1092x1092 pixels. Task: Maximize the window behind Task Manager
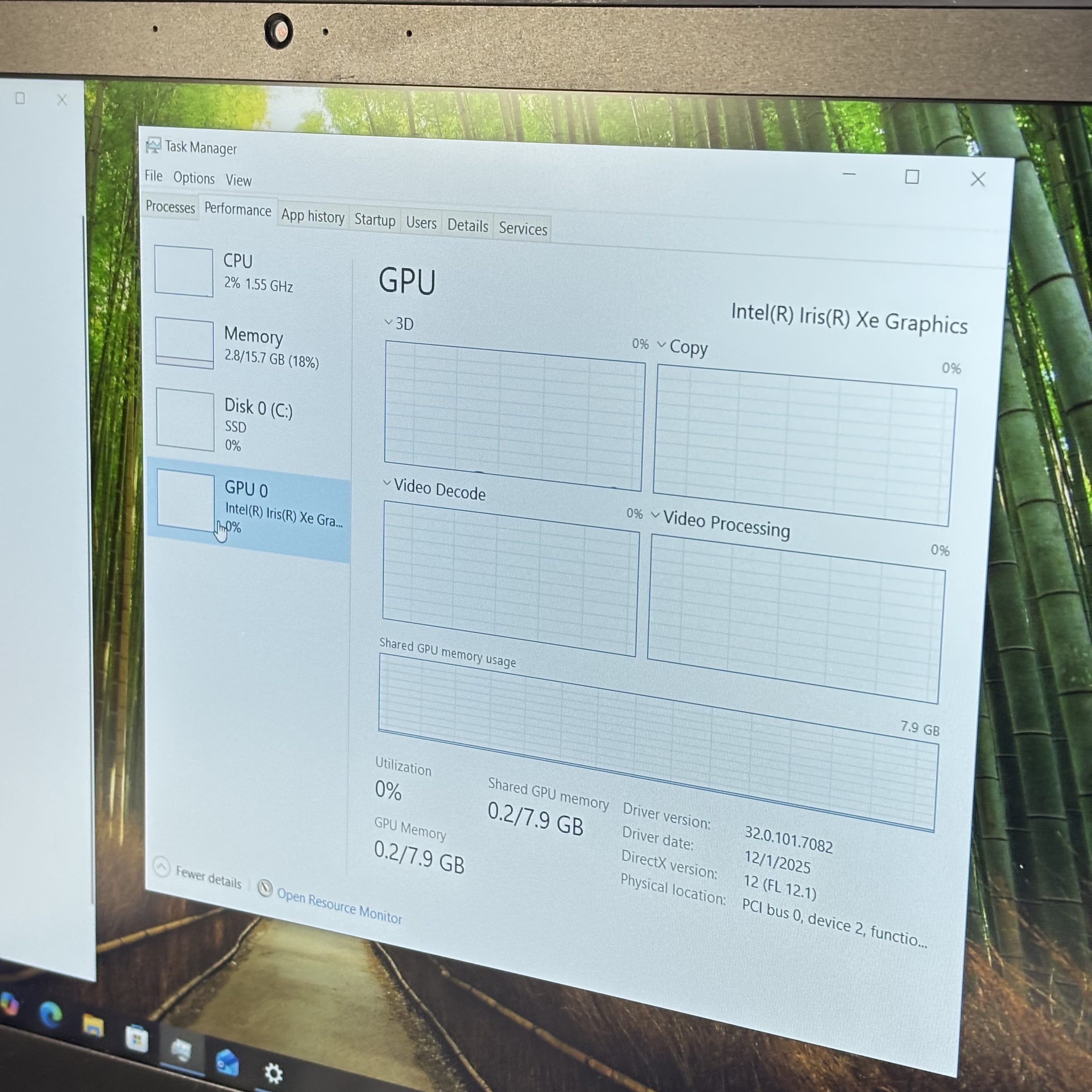point(20,98)
